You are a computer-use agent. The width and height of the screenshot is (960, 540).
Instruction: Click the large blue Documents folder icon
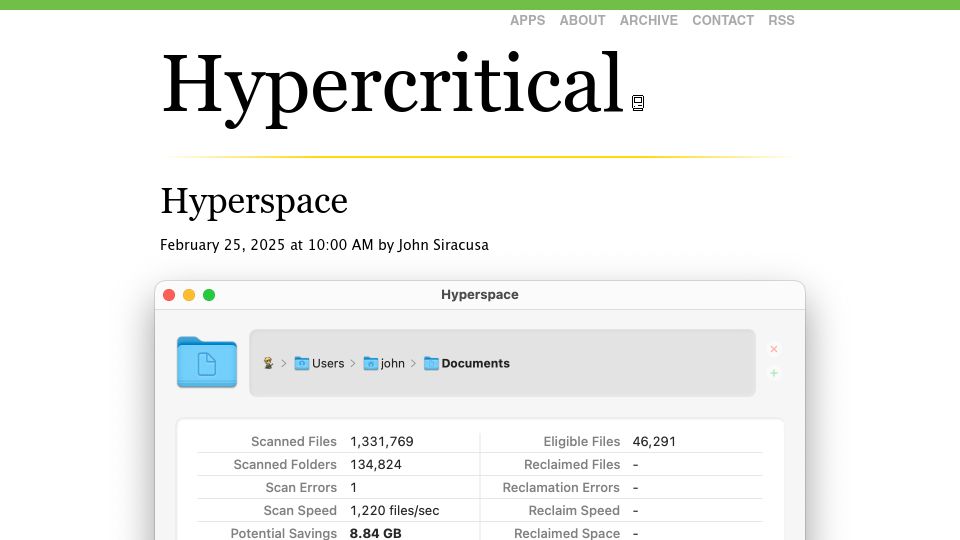tap(207, 362)
